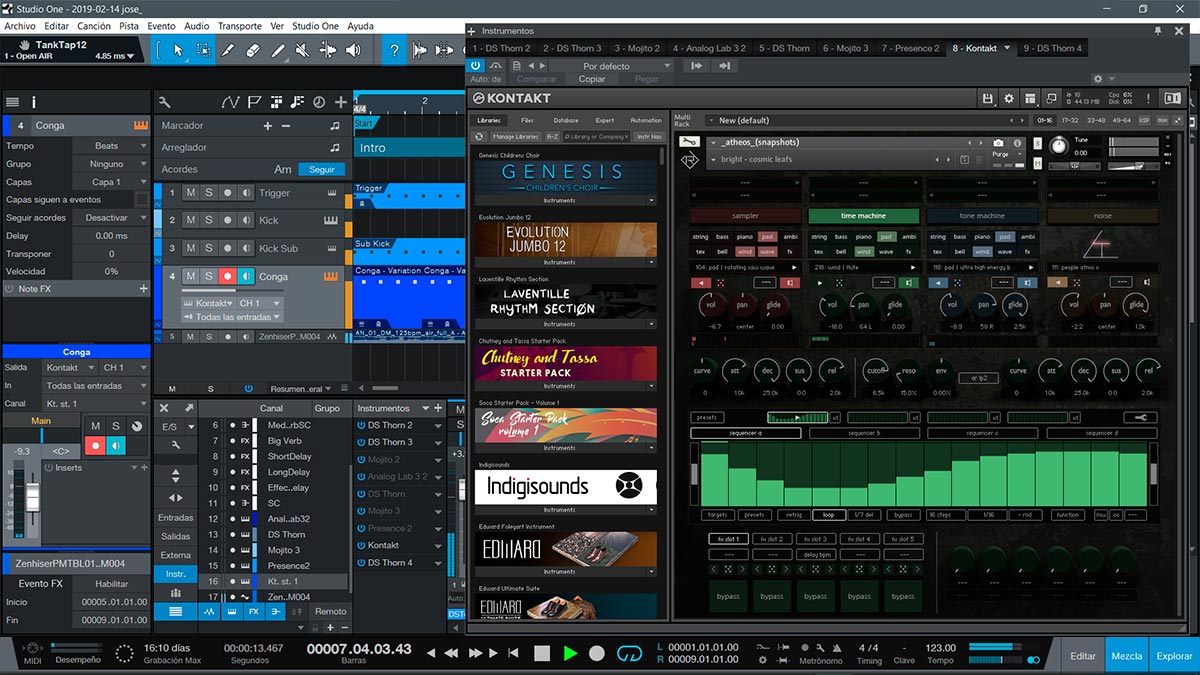The width and height of the screenshot is (1200, 675).
Task: Start playback with the green play button
Action: [570, 653]
